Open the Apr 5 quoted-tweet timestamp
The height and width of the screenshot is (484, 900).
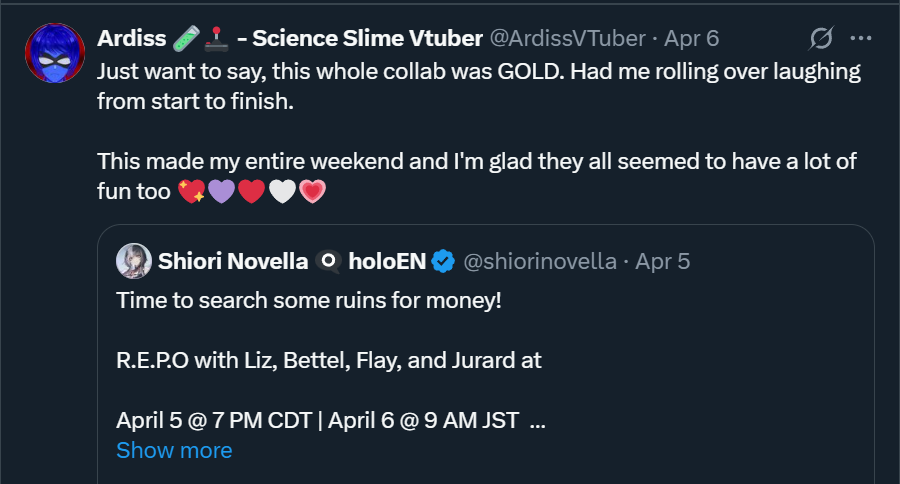pos(662,262)
